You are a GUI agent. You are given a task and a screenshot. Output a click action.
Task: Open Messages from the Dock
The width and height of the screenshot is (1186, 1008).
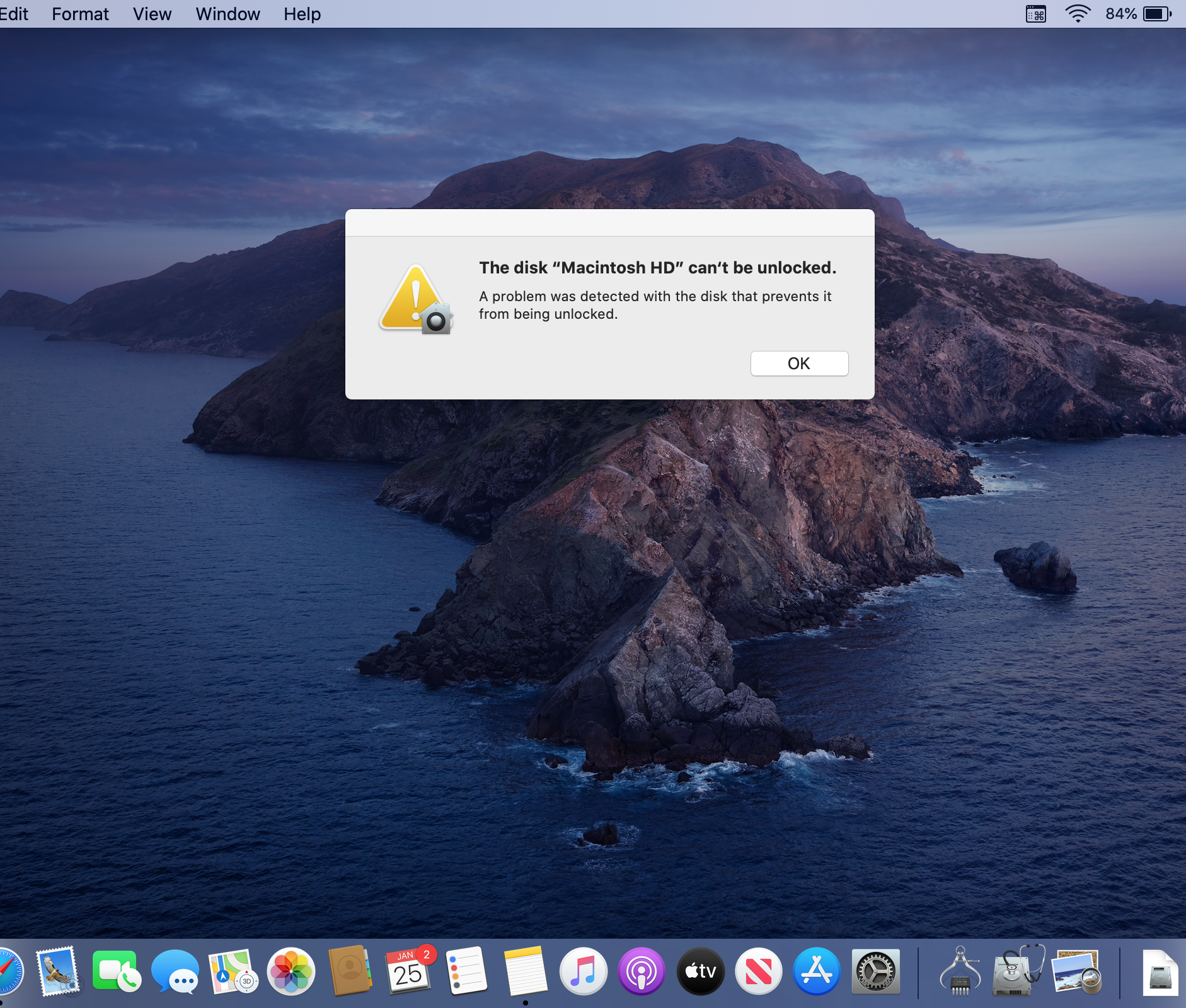175,971
